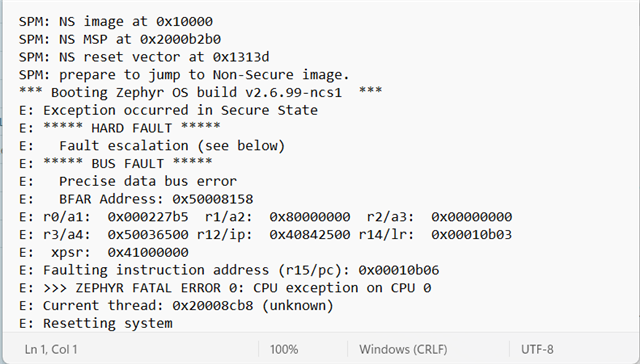Click the BUS FAULT heading line

tap(116, 164)
